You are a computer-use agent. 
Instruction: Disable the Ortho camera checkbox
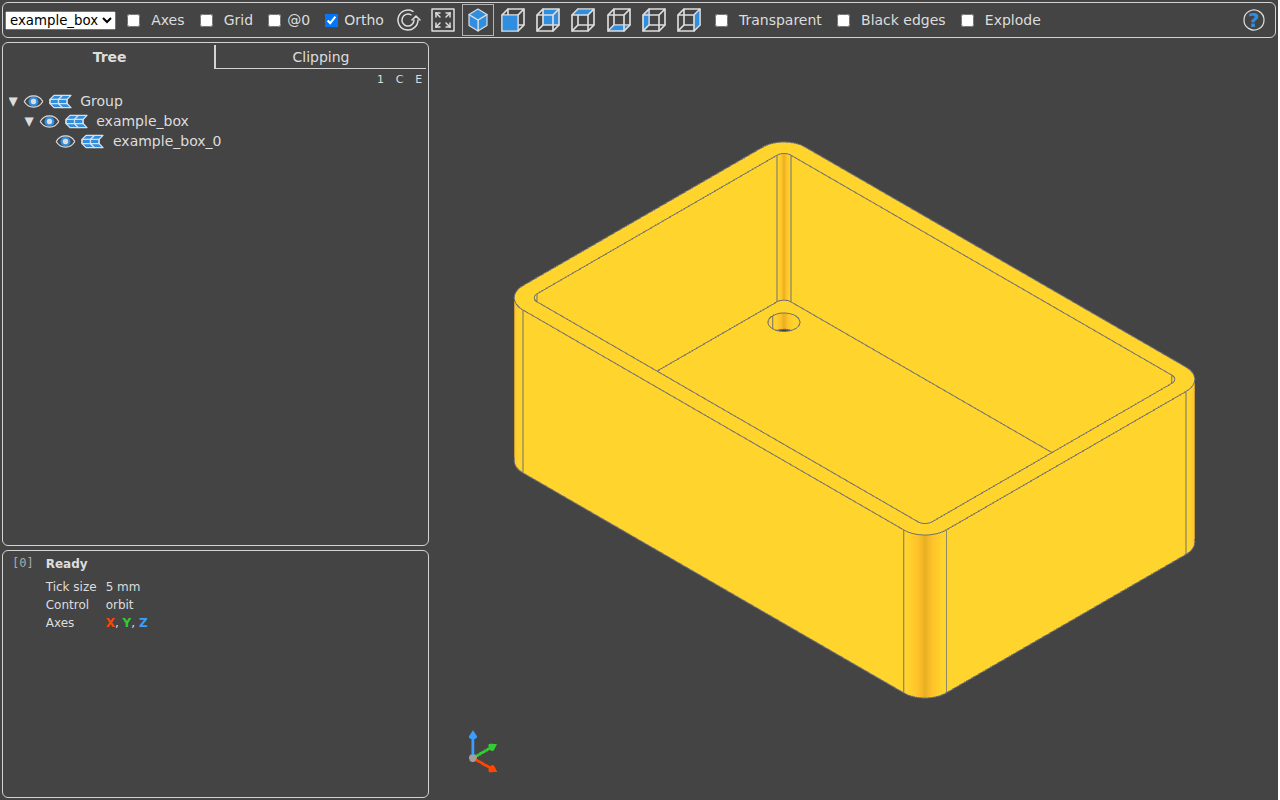click(332, 20)
